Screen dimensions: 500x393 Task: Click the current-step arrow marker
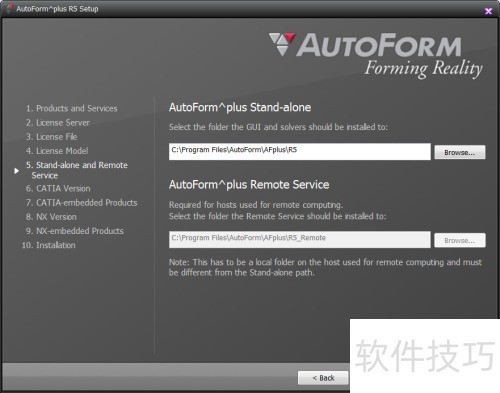(x=16, y=171)
